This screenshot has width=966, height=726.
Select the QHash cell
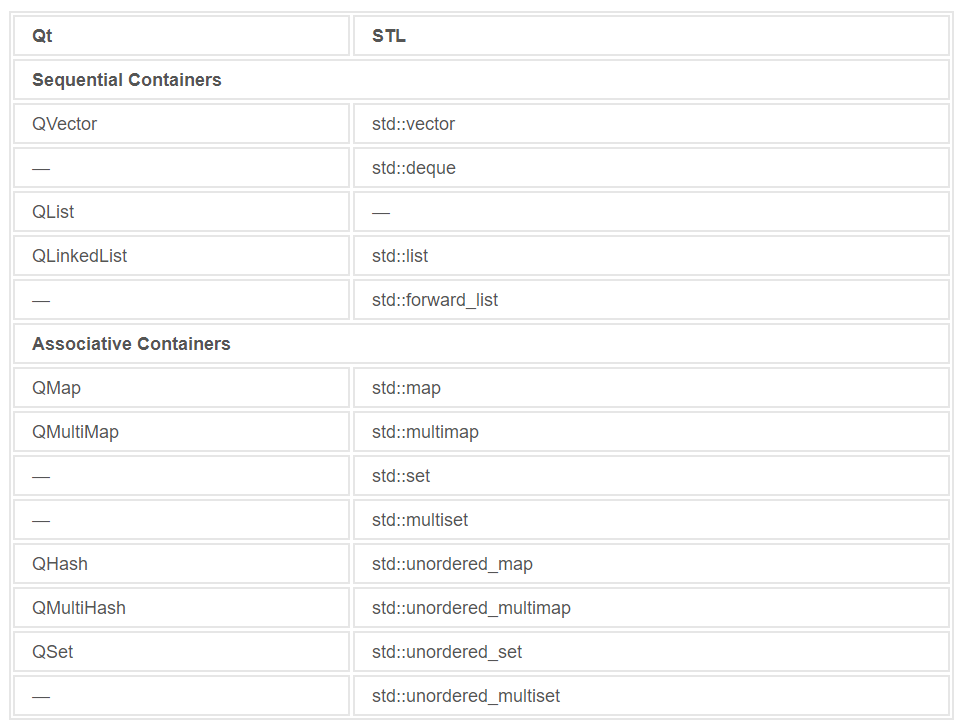(60, 564)
